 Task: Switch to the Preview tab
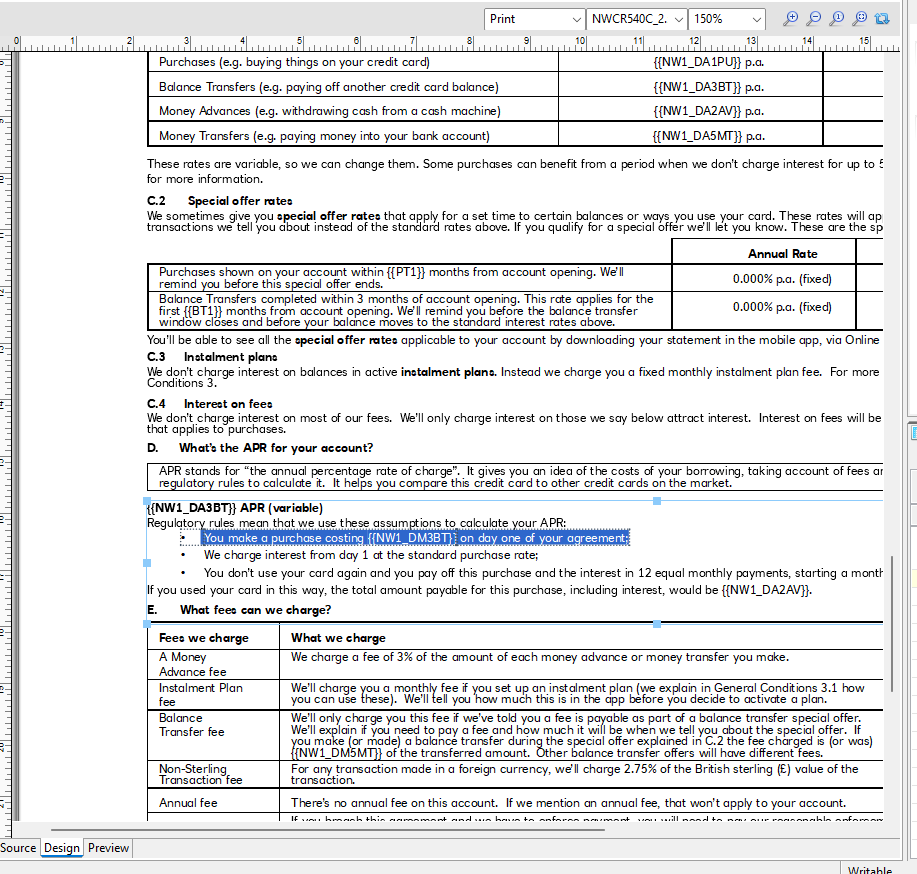(x=108, y=848)
